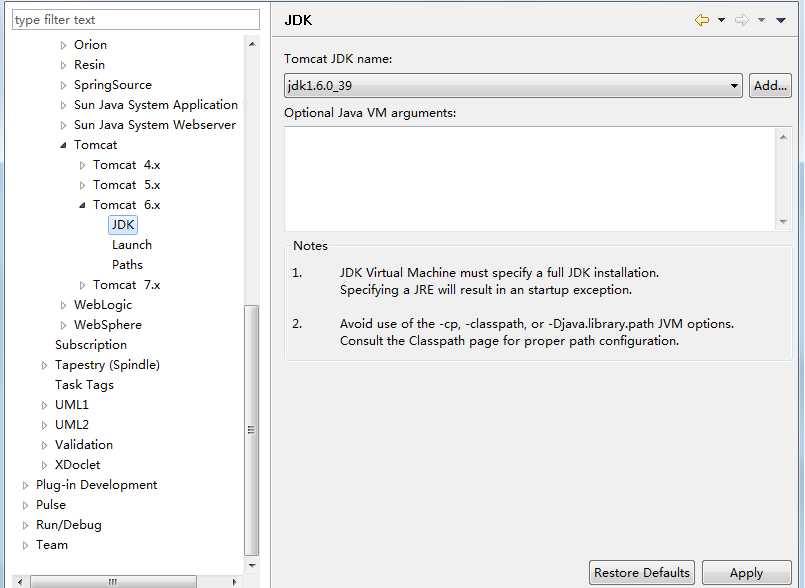Select the Validation label
This screenshot has width=805, height=588.
(x=84, y=445)
